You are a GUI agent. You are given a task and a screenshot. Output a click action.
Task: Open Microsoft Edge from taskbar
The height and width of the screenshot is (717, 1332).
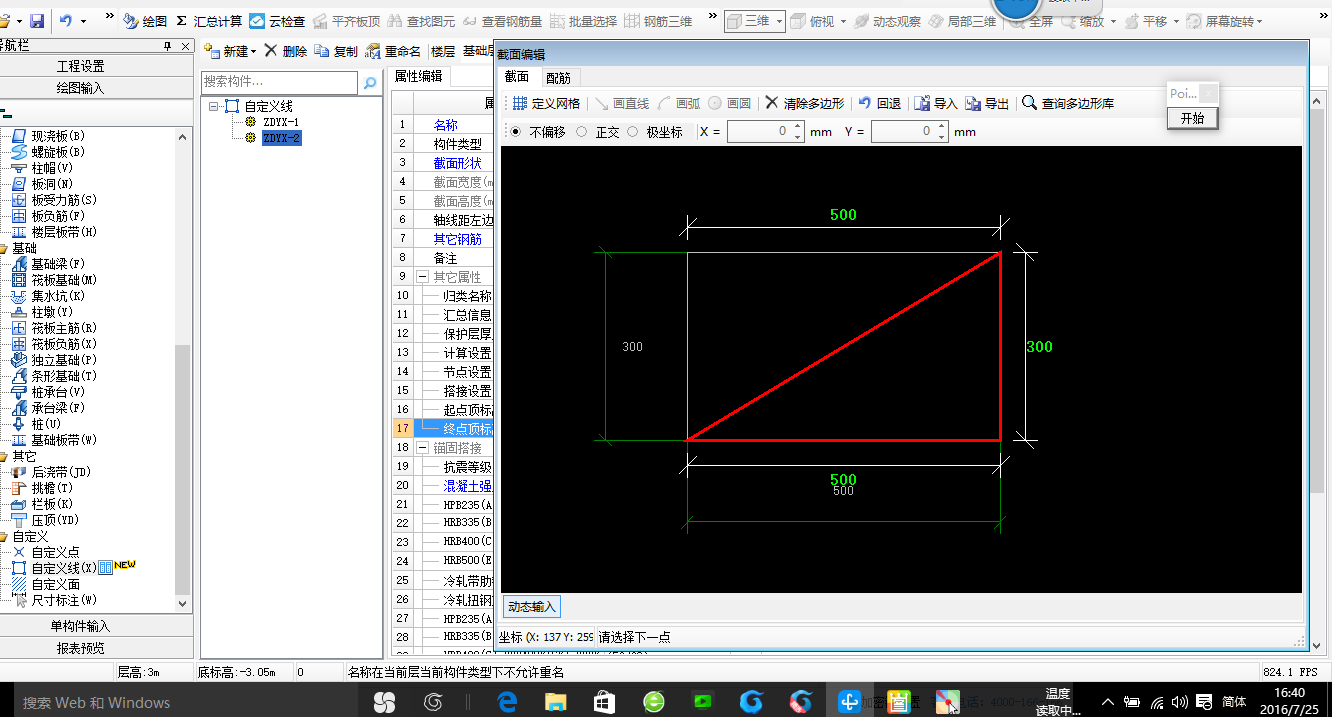(506, 702)
